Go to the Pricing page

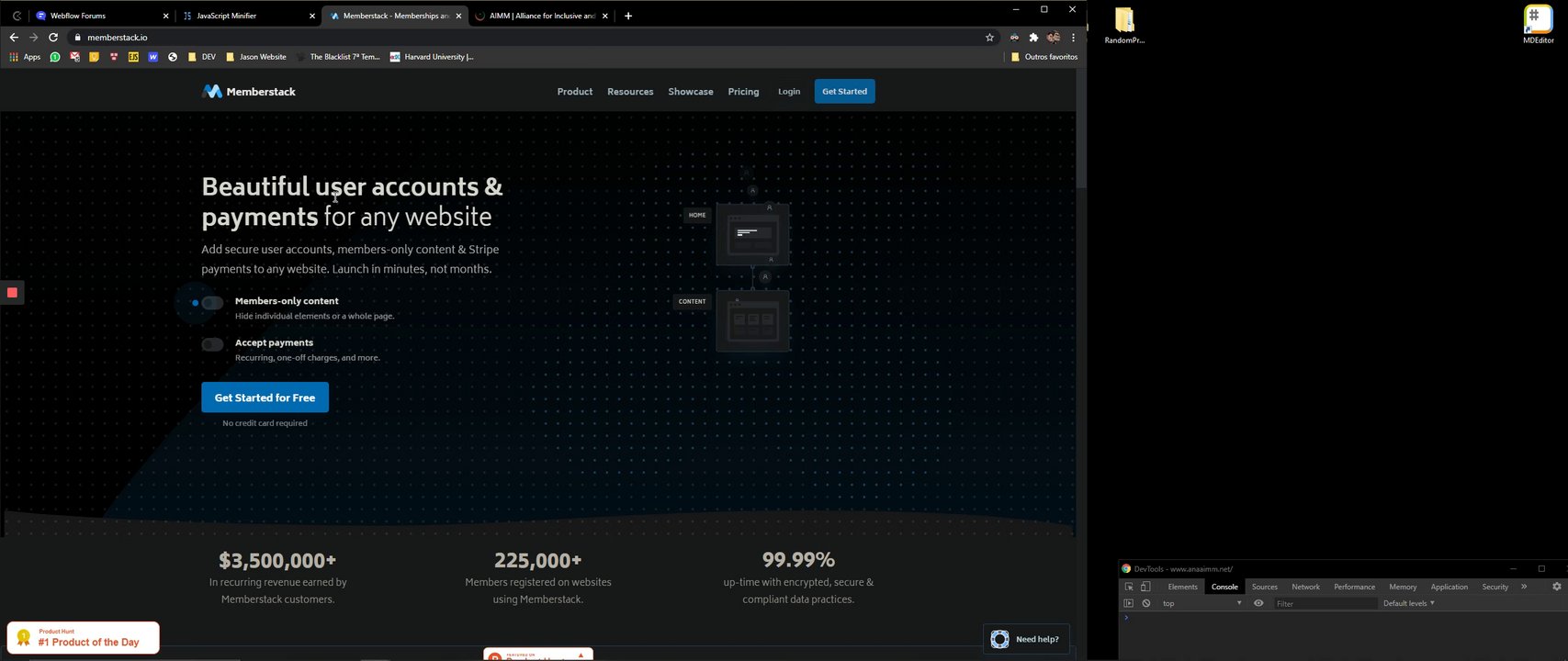[x=743, y=92]
